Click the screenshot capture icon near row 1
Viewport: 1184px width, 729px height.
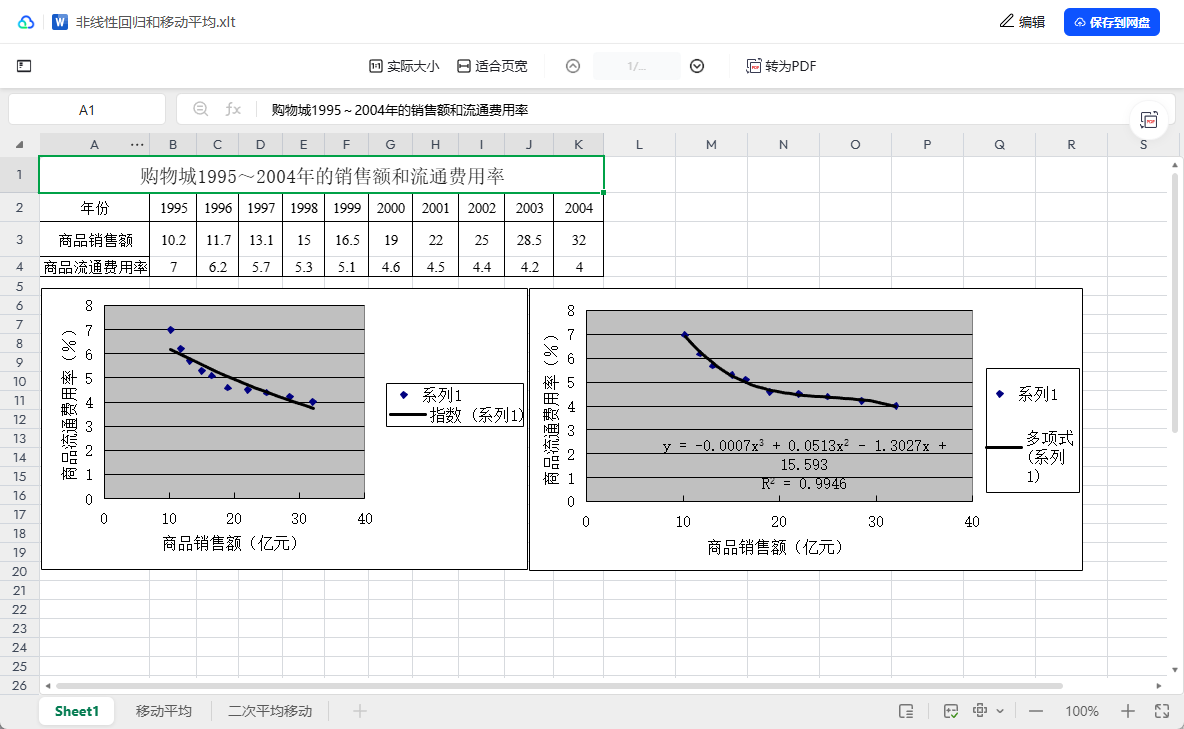1149,119
